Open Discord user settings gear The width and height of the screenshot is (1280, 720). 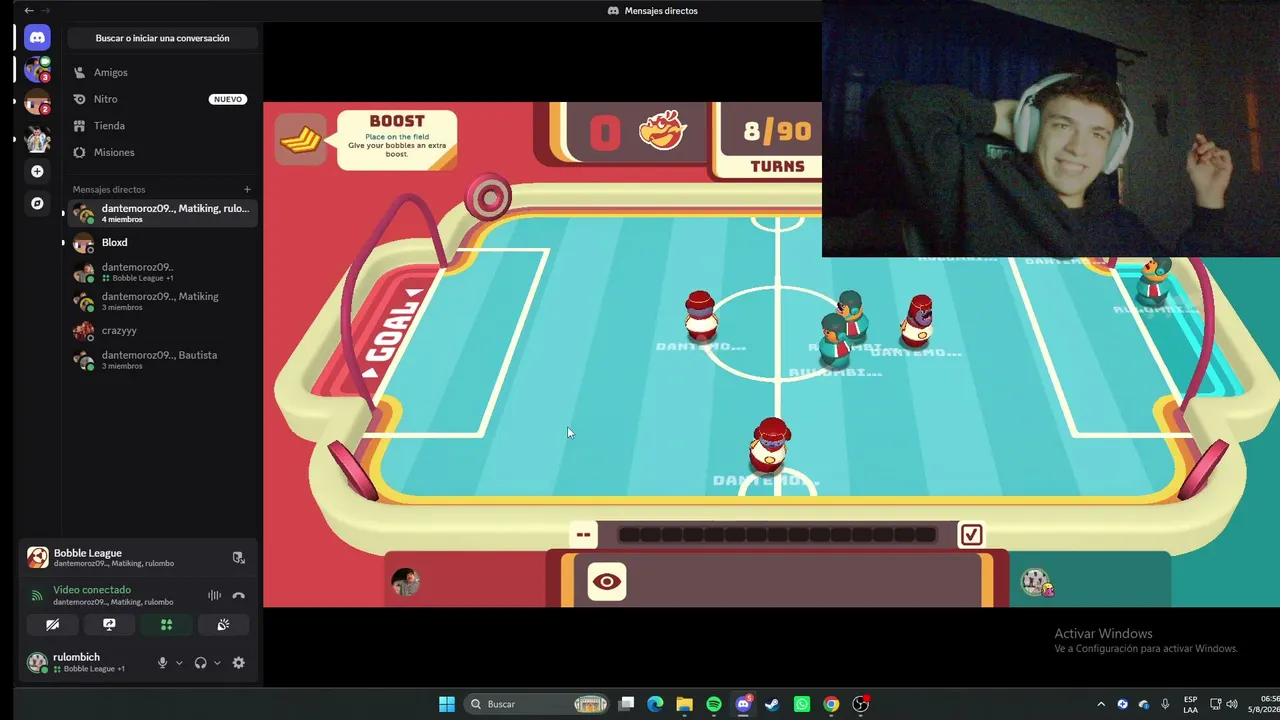[x=238, y=663]
